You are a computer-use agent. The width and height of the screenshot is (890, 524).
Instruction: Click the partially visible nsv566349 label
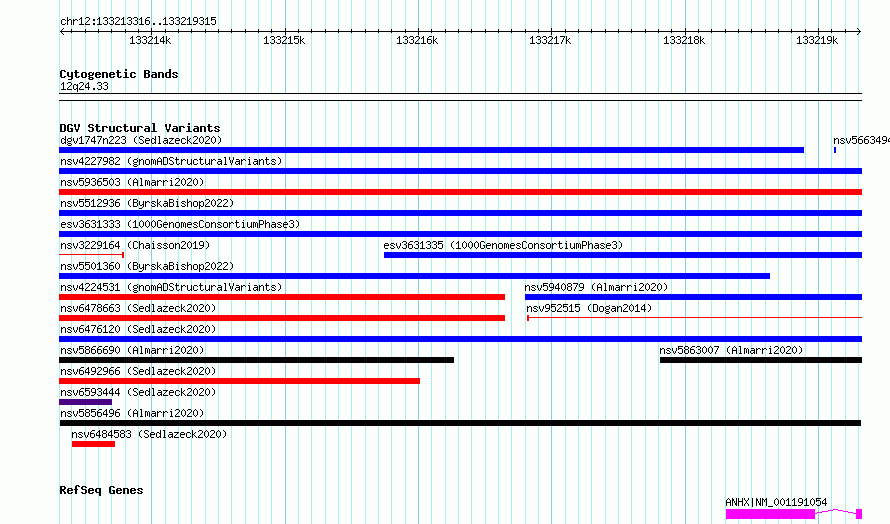coord(861,140)
